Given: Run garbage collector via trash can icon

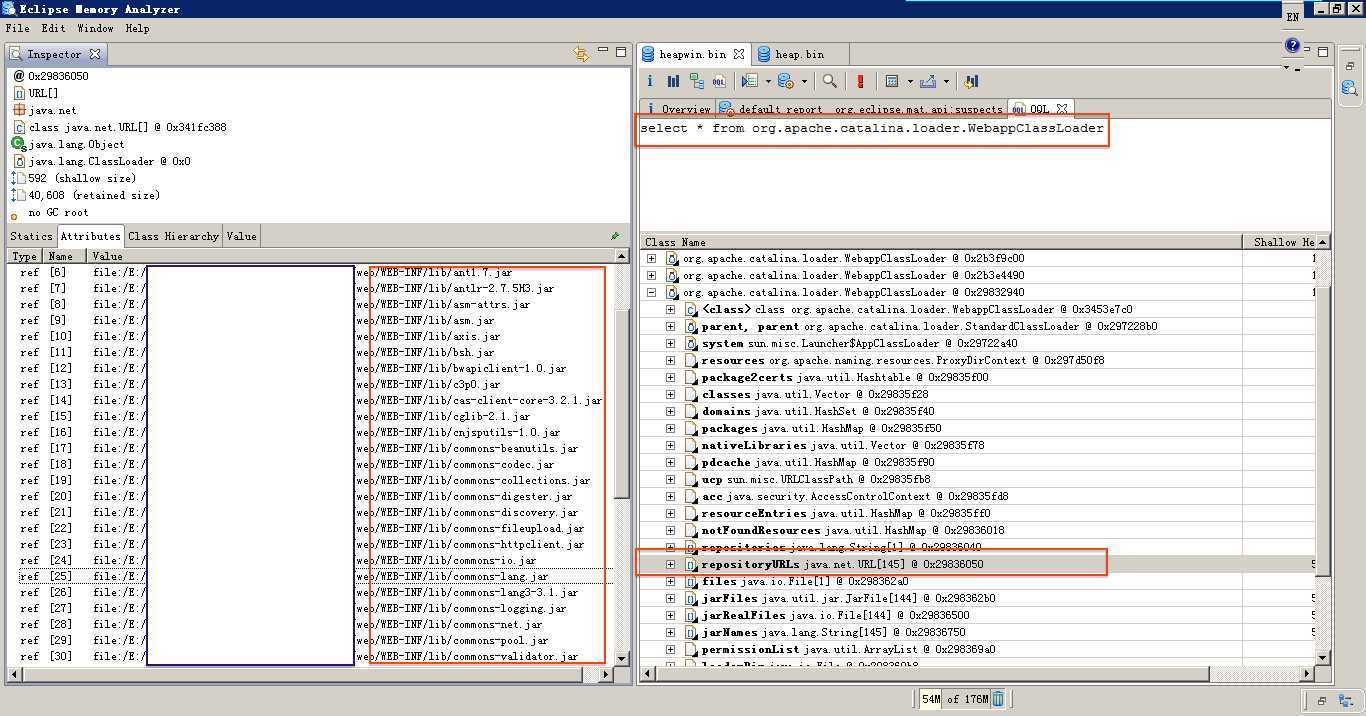Looking at the screenshot, I should click(x=998, y=699).
